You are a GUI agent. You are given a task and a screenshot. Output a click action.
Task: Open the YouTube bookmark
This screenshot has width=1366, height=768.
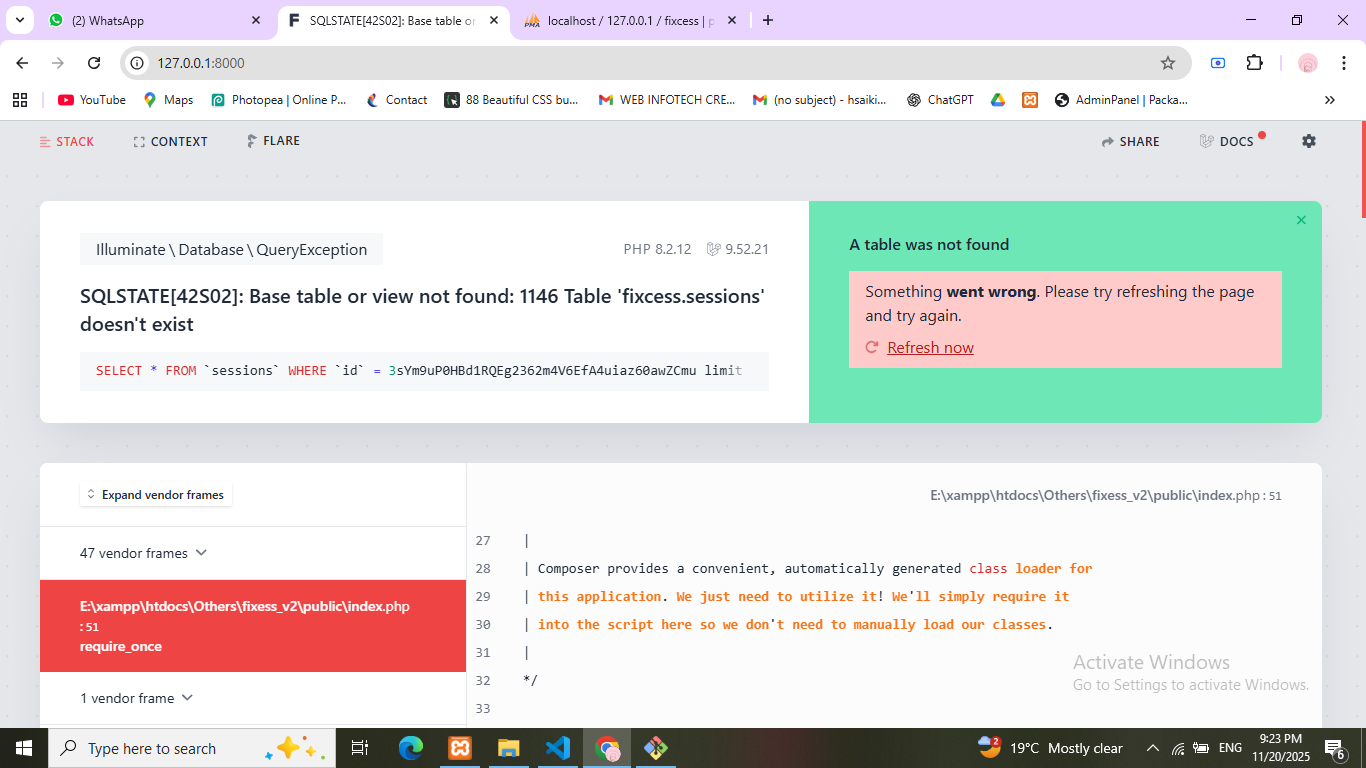92,100
